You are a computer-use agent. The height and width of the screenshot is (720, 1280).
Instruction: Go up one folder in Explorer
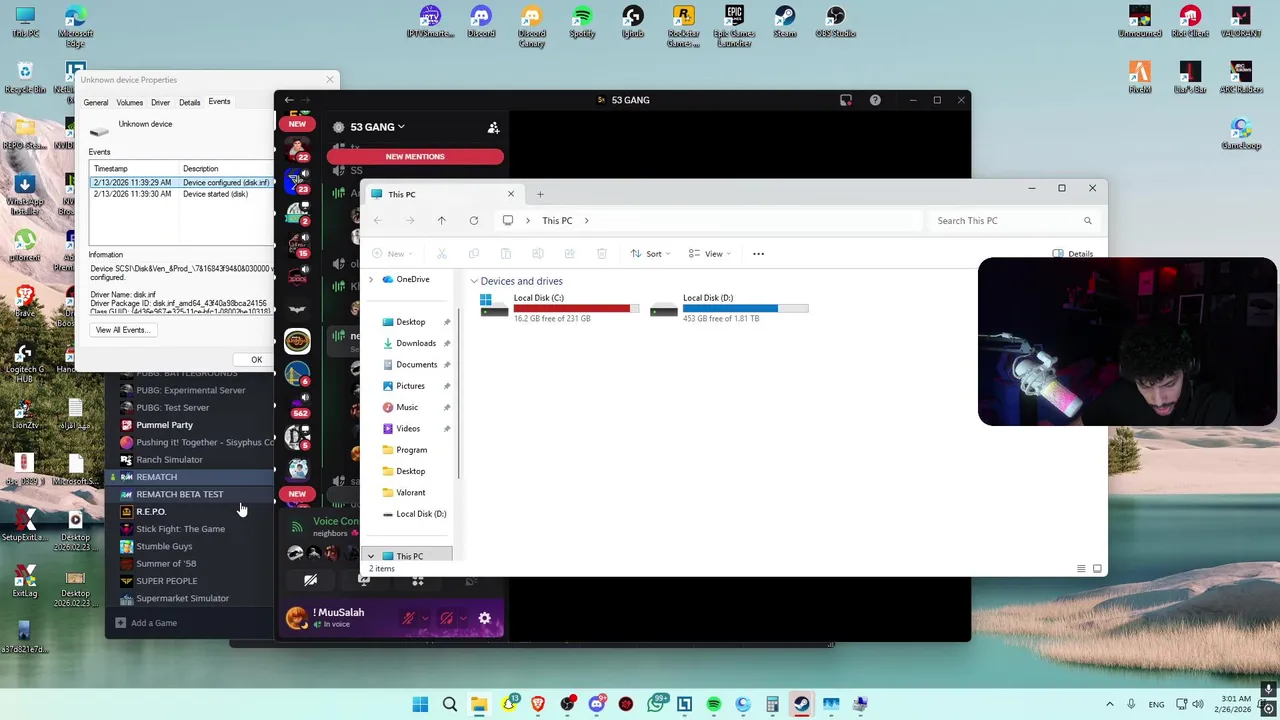coord(441,220)
